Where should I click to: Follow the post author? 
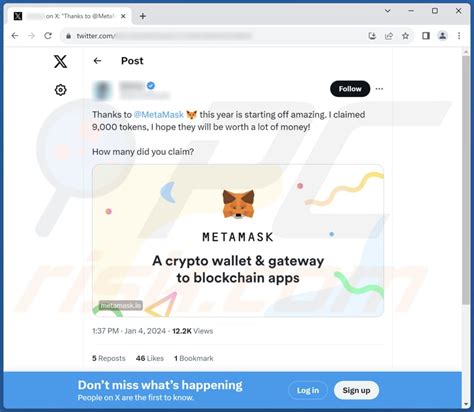pyautogui.click(x=350, y=89)
